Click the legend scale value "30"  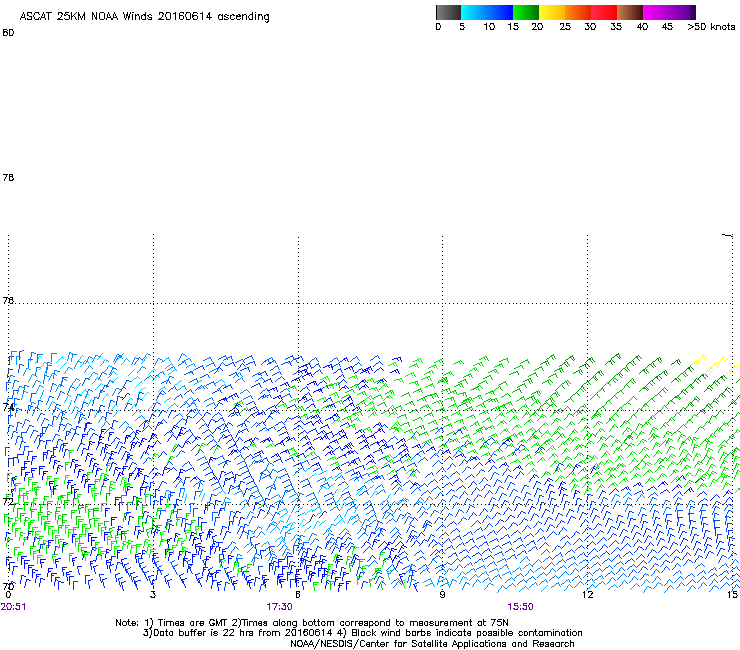(590, 27)
